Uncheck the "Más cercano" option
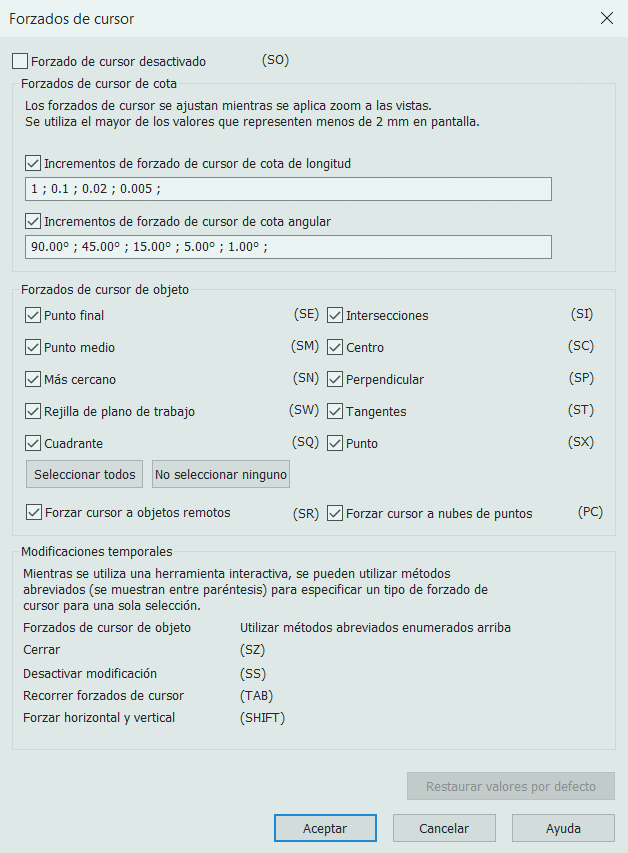 [33, 378]
